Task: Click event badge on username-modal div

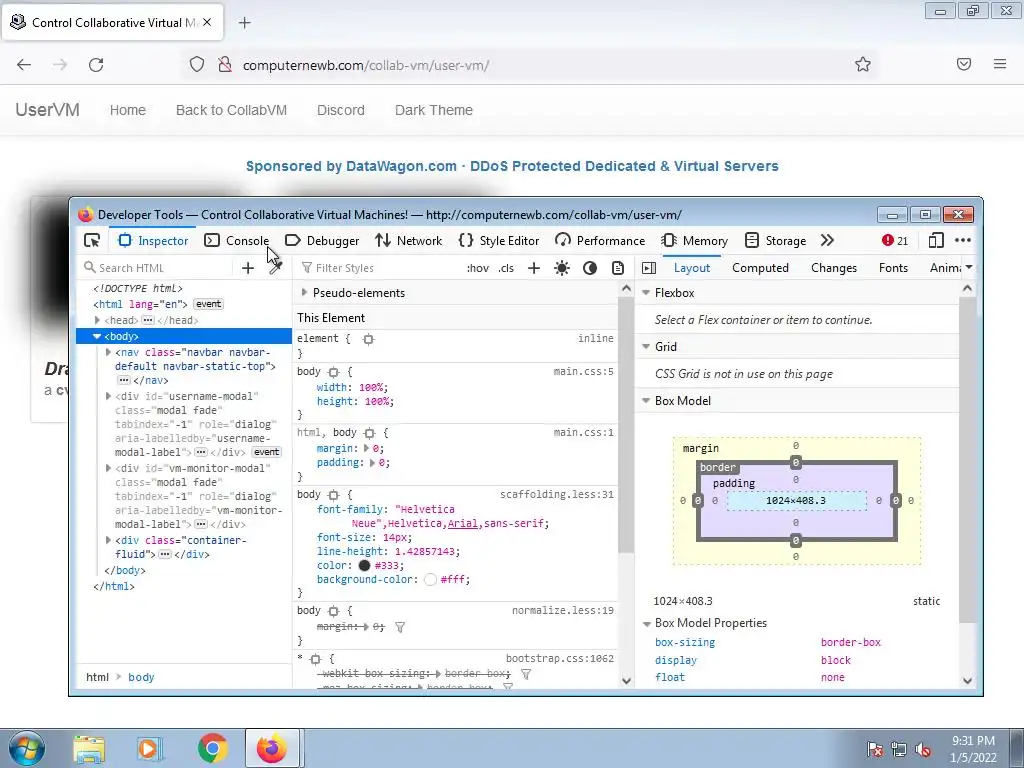Action: (266, 452)
